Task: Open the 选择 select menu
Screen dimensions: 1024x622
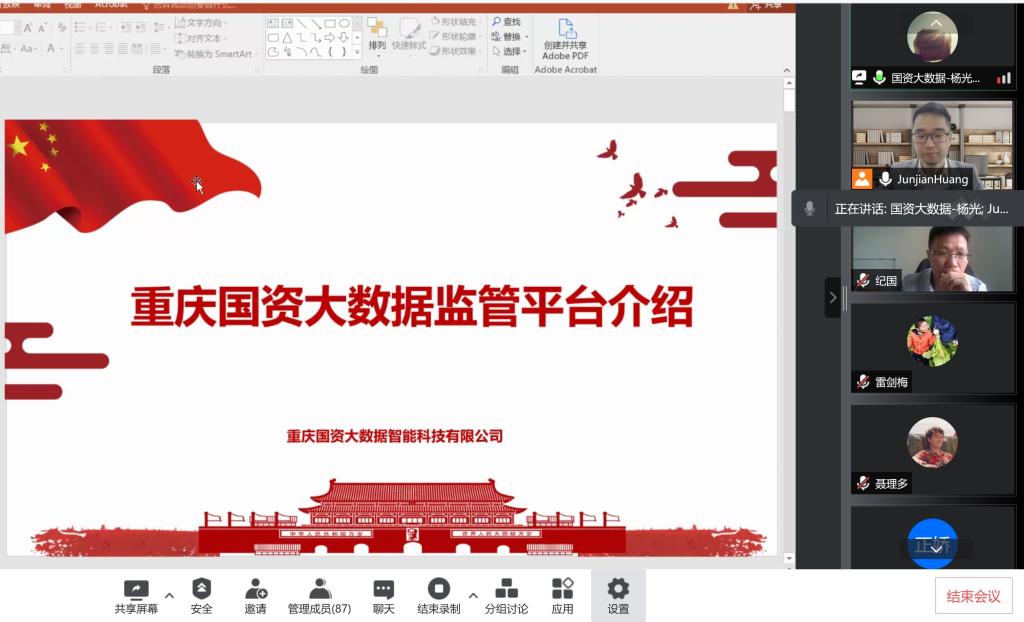Action: tap(509, 51)
